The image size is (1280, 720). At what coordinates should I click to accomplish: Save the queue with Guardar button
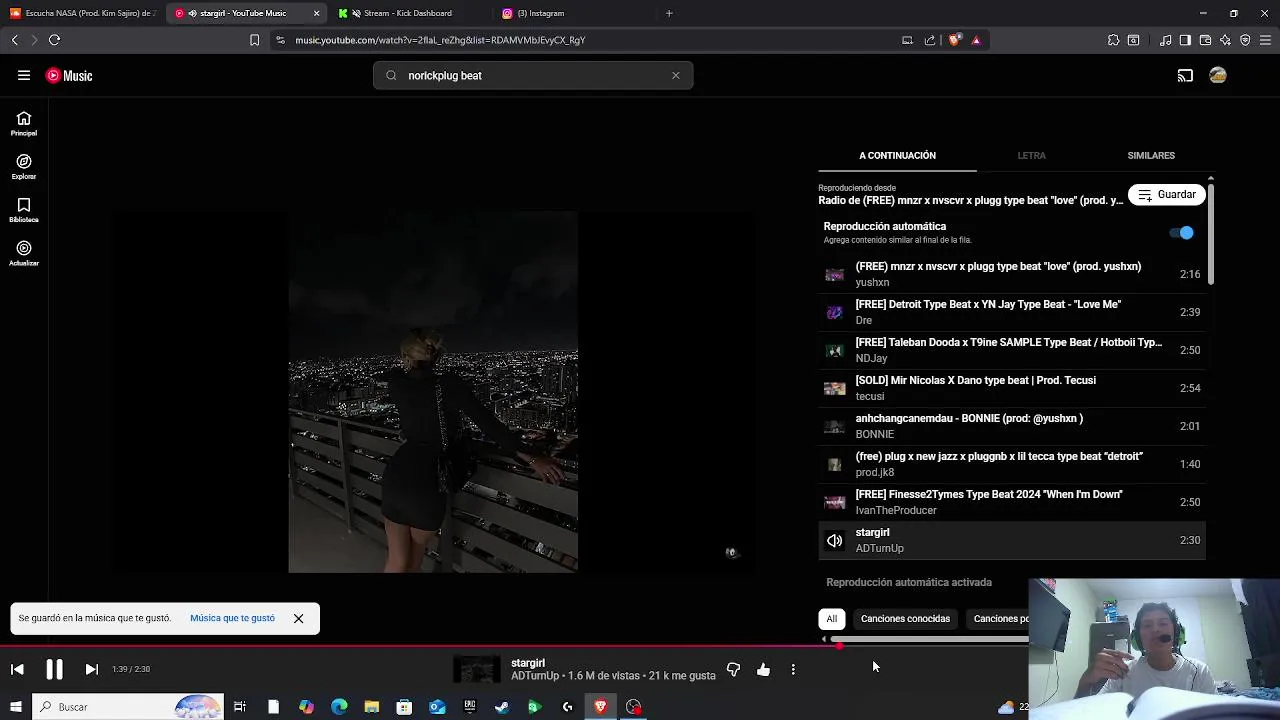coord(1167,194)
